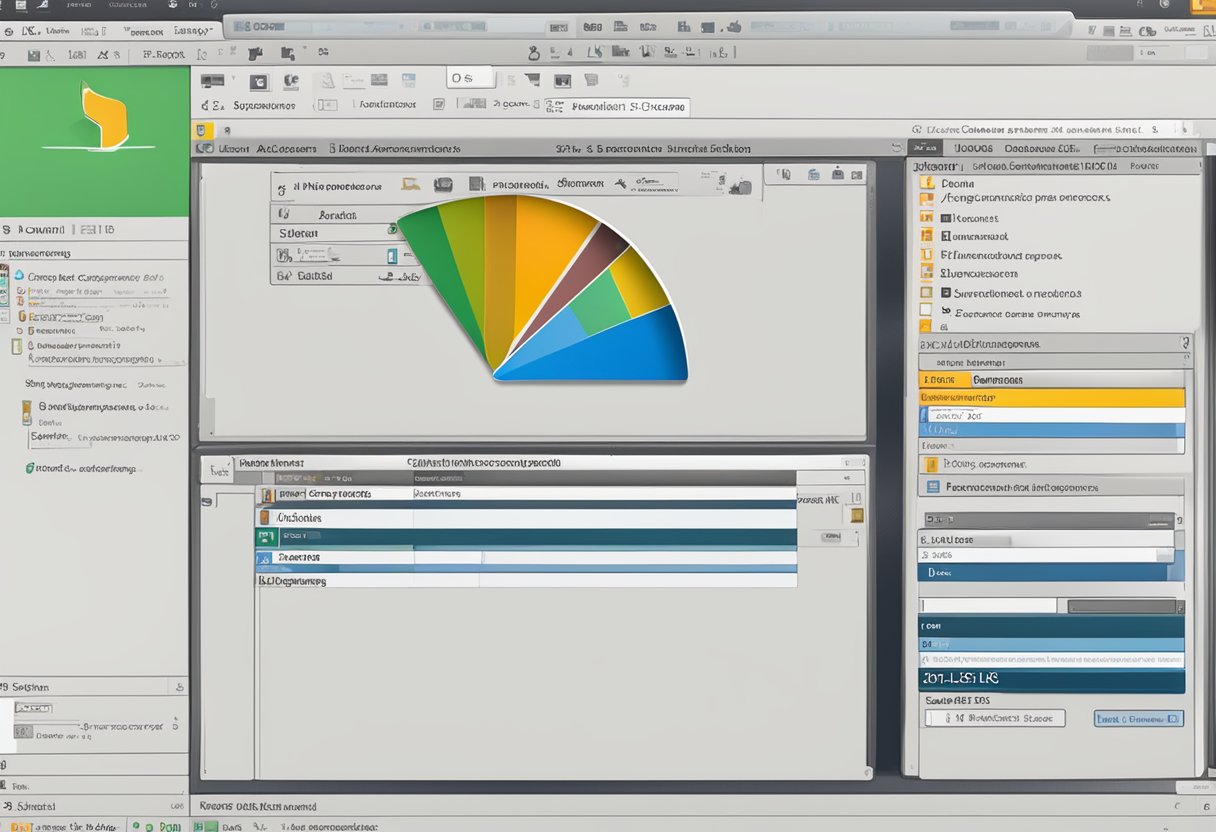
Task: Toggle the empty white checkbox in the right panel list
Action: (925, 310)
